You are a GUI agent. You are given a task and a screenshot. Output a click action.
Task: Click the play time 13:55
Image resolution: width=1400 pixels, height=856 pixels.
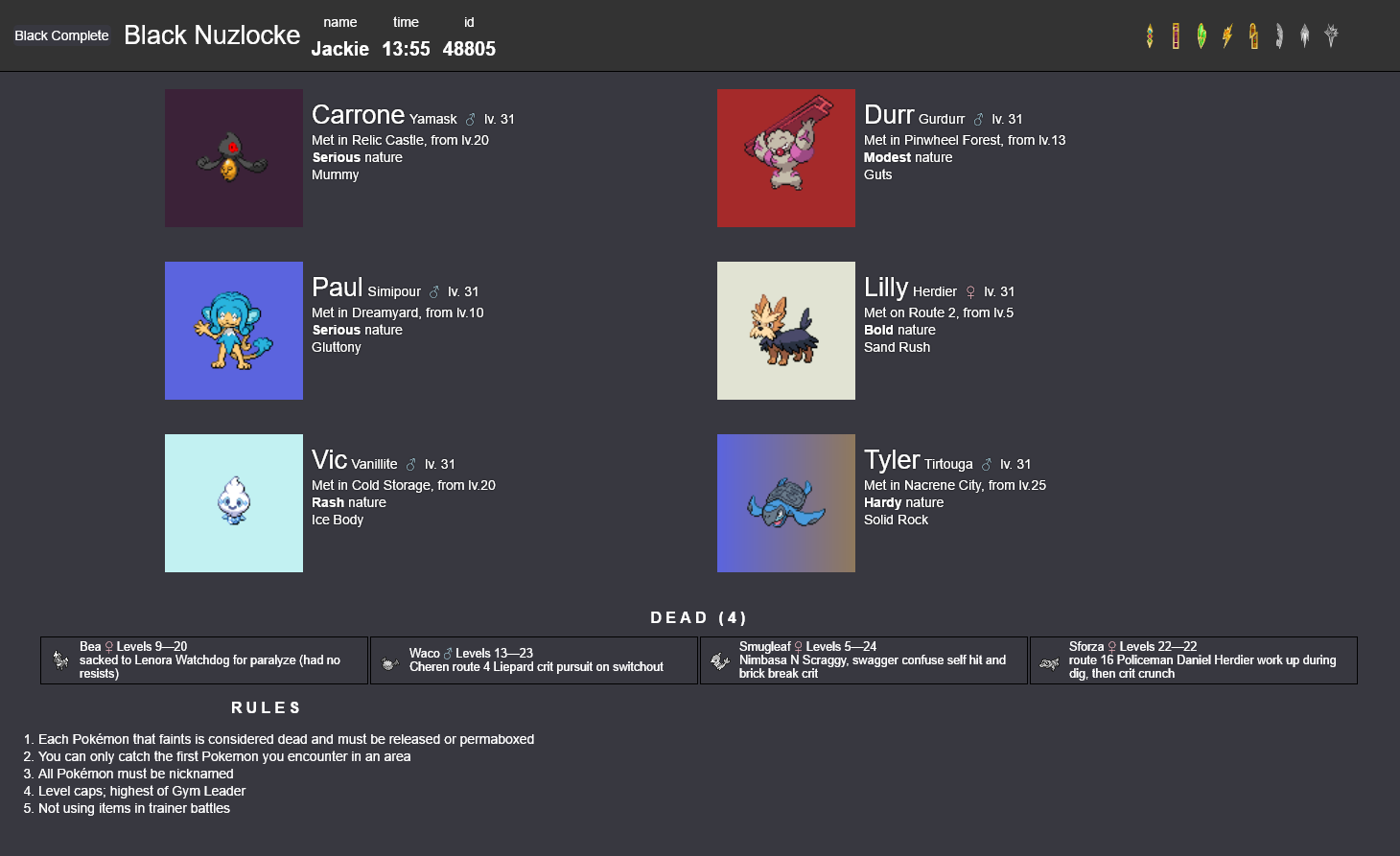coord(406,49)
